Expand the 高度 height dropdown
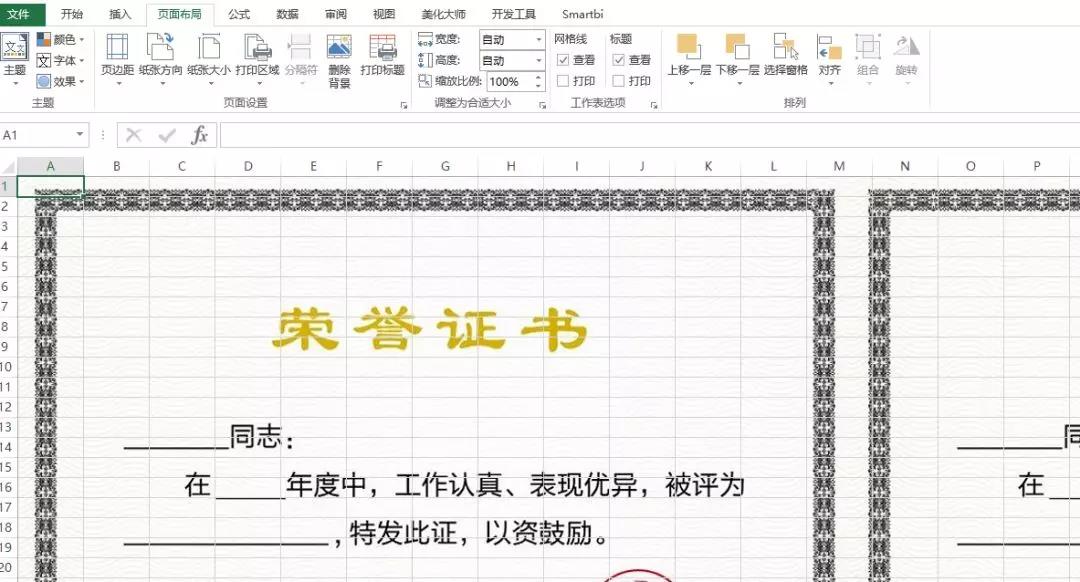Screen dimensions: 1080x582 537,61
